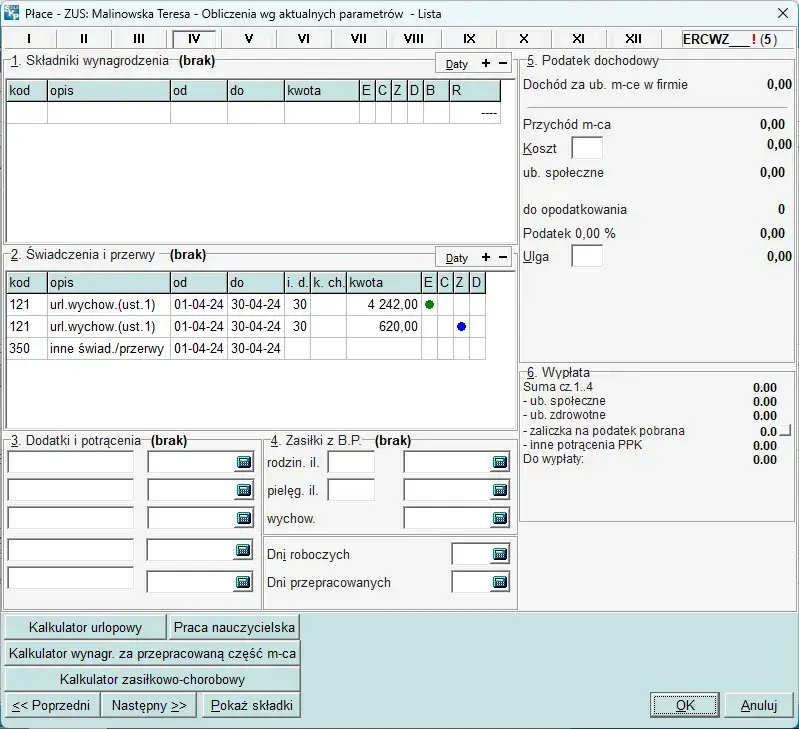Click the calculator icon for rodzin. il.
This screenshot has height=729, width=799.
point(500,462)
